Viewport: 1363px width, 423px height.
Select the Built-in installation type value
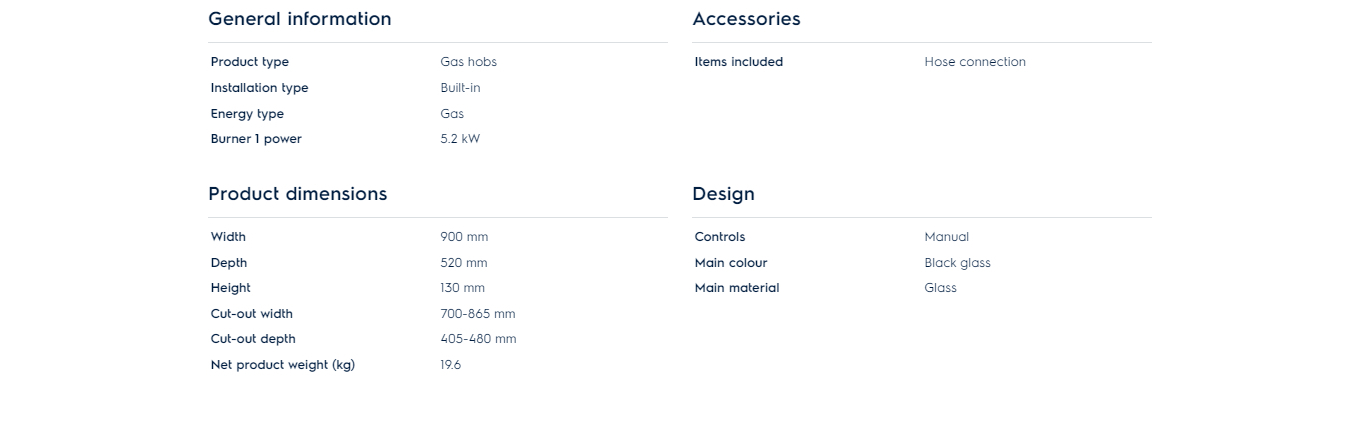[460, 88]
